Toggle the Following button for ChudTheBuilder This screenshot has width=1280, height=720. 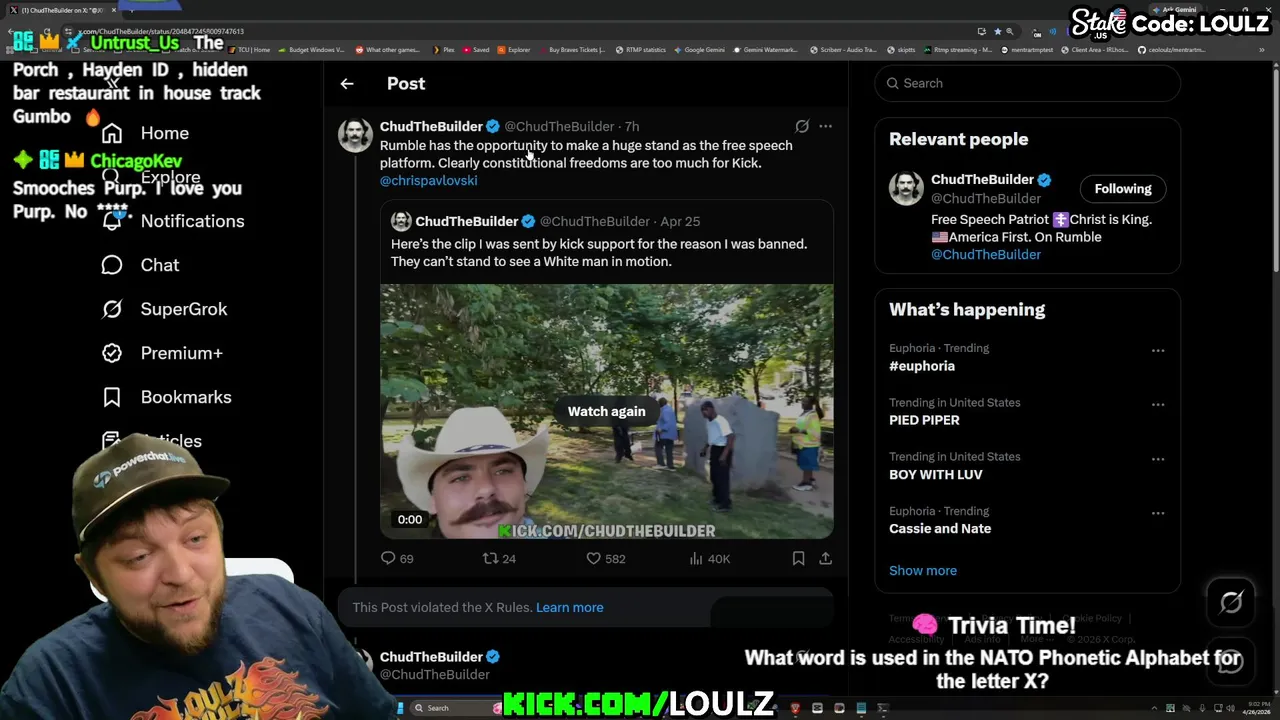pos(1122,188)
